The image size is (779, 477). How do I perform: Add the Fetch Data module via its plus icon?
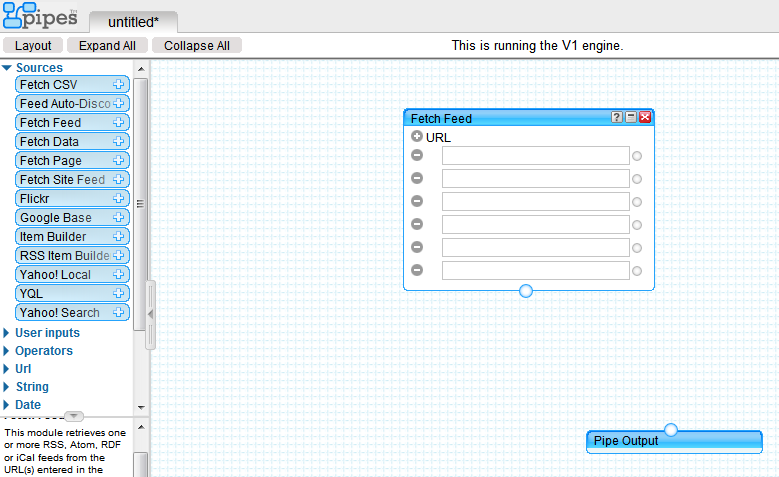click(x=118, y=141)
